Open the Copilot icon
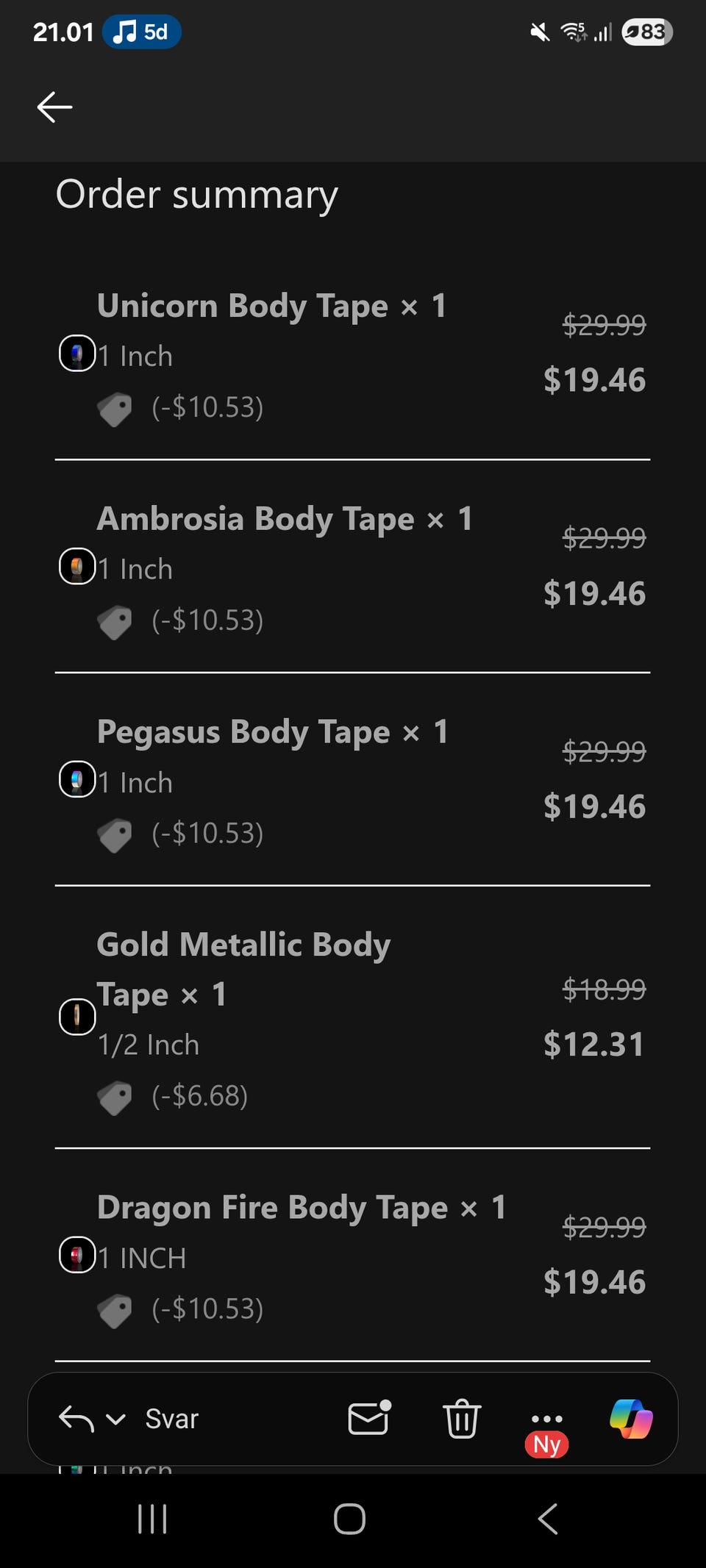 631,1418
